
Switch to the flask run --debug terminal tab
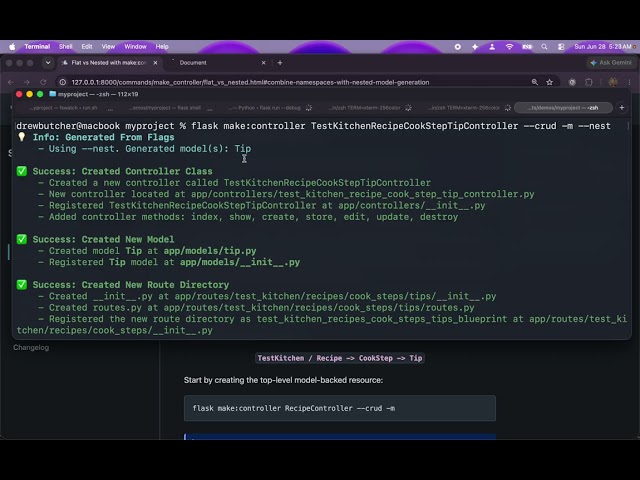(x=264, y=108)
